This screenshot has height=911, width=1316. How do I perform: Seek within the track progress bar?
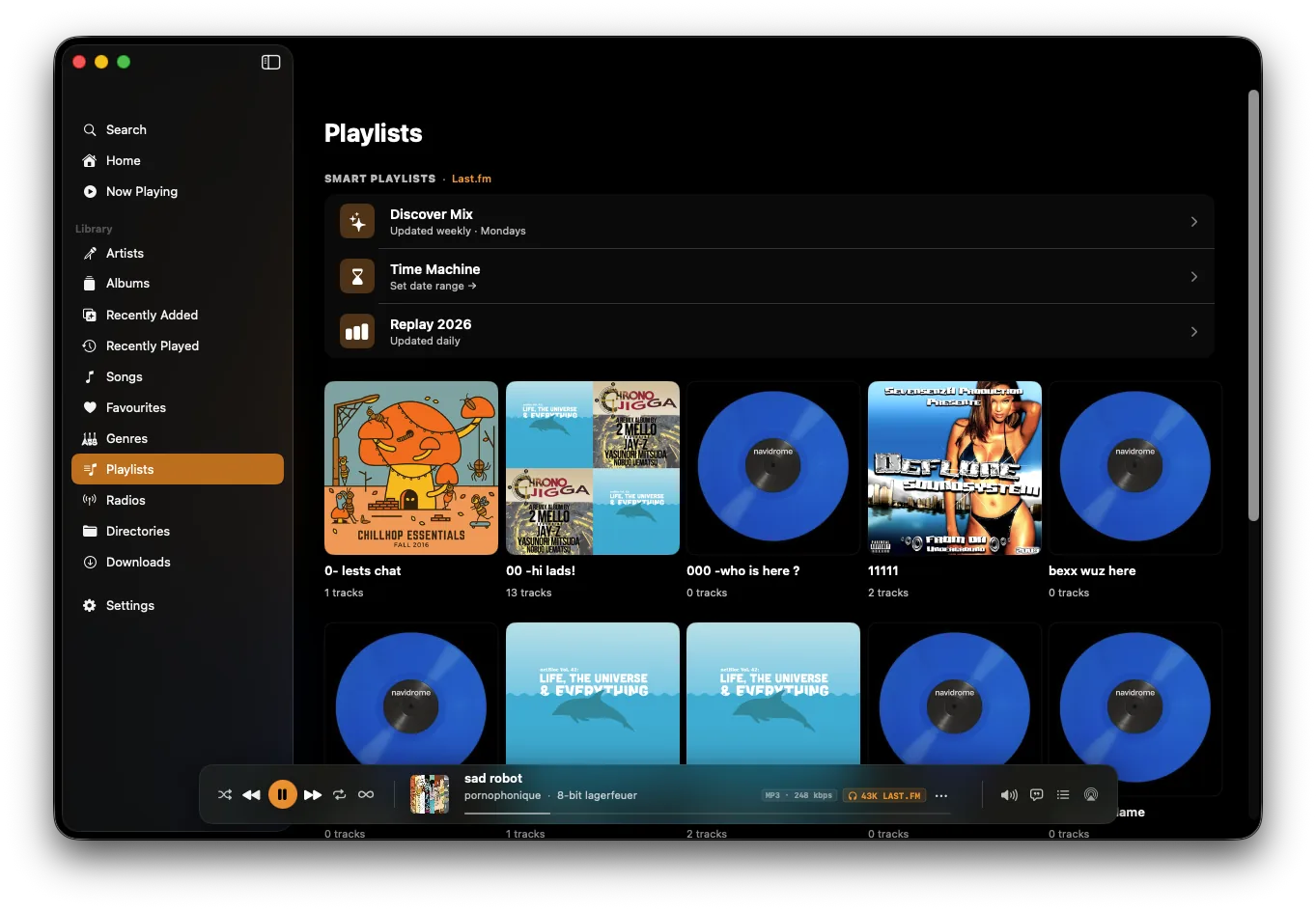(708, 814)
